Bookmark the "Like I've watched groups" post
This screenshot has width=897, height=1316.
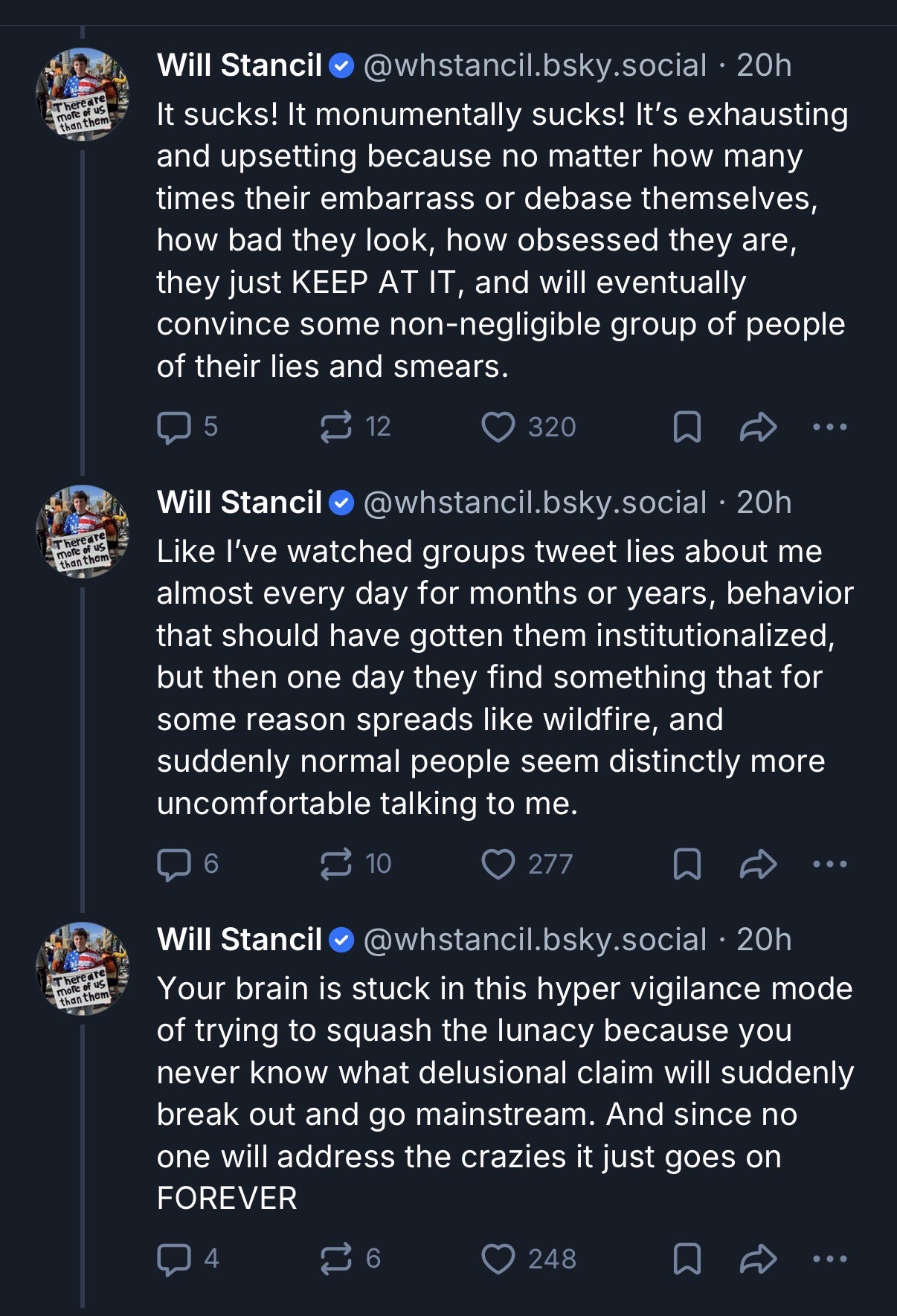point(687,864)
